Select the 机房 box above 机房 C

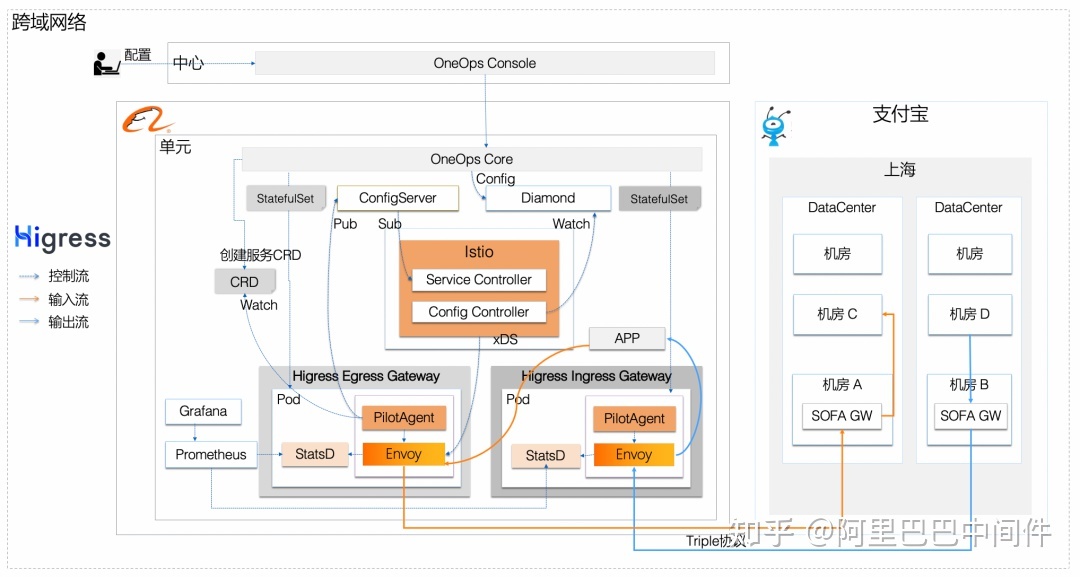(x=838, y=254)
